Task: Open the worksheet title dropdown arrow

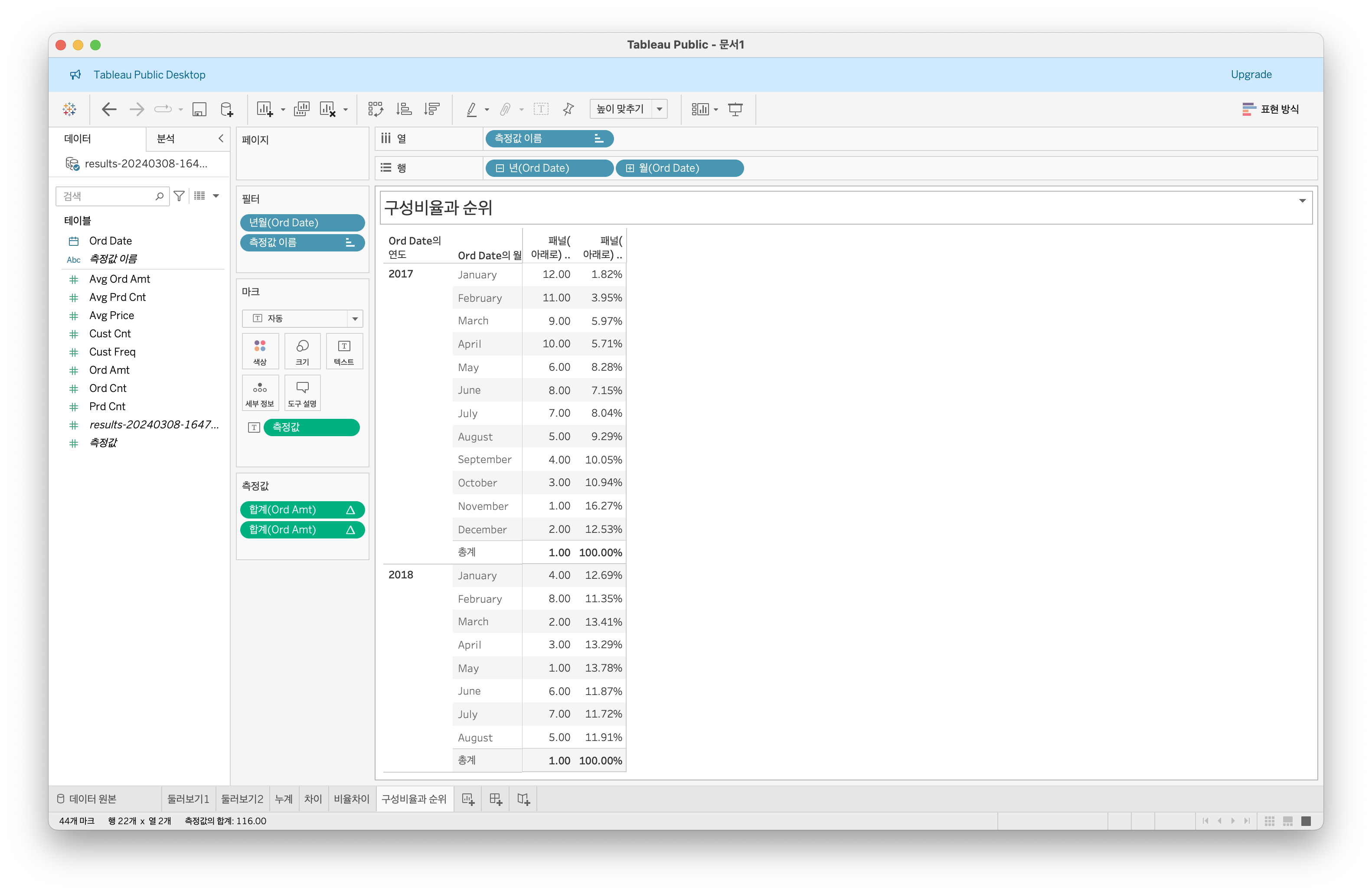Action: 1302,201
